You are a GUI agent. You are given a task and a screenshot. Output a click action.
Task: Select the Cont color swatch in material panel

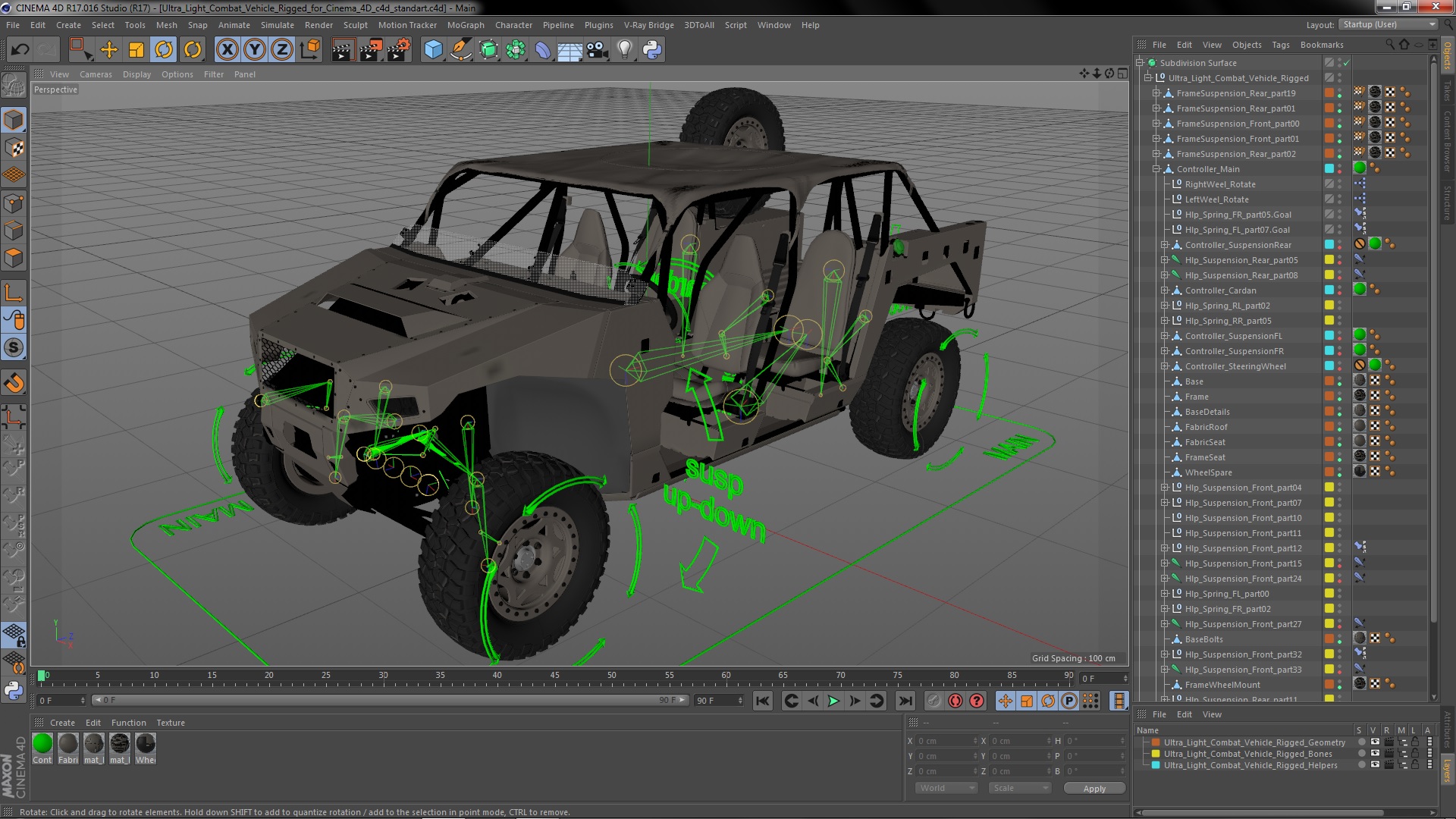click(x=42, y=743)
